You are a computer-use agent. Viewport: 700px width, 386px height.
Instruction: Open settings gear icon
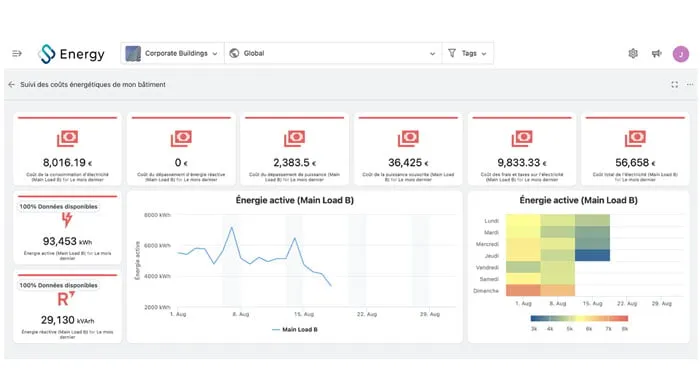pos(633,54)
